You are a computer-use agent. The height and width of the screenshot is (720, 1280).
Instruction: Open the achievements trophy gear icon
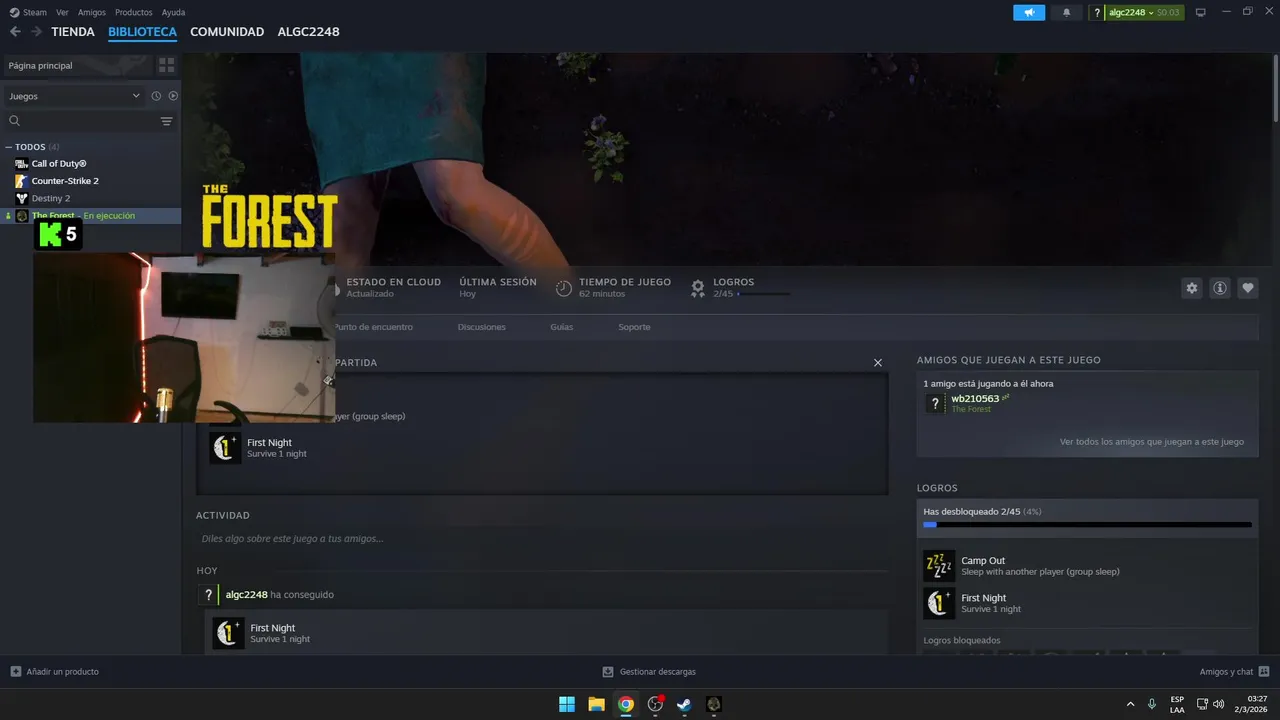click(x=698, y=288)
